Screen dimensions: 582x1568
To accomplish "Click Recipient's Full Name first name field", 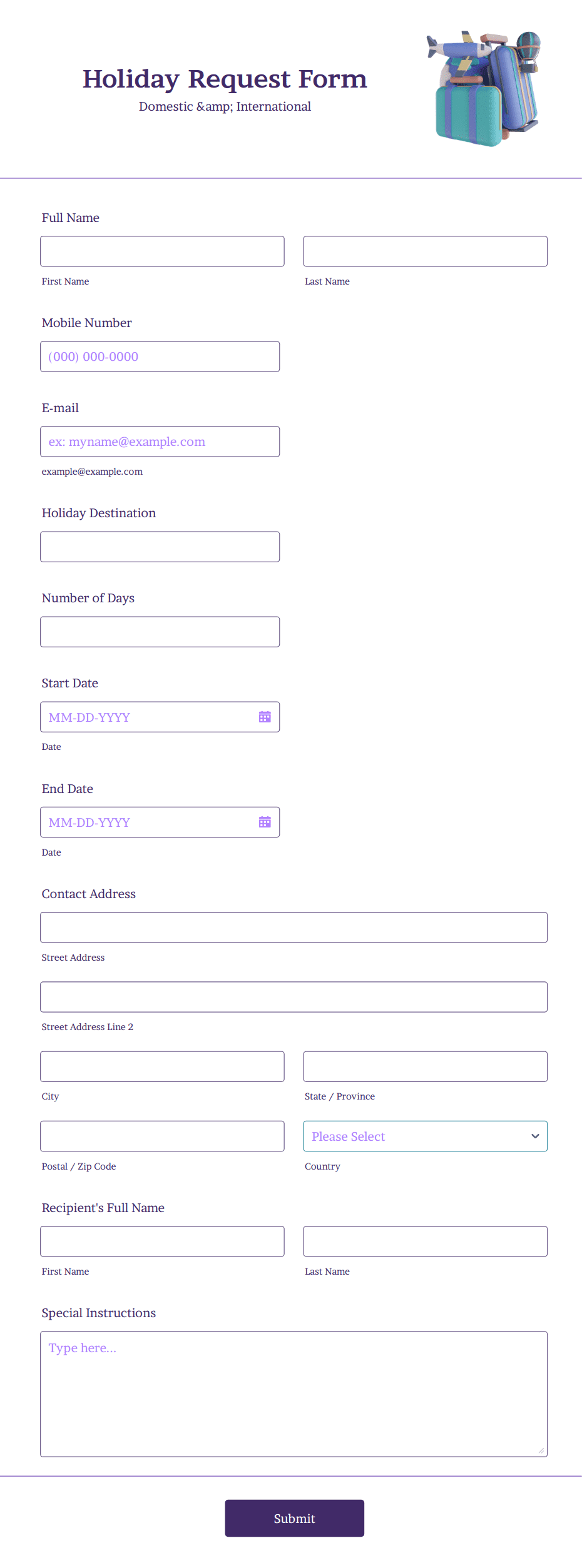I will pyautogui.click(x=162, y=1241).
